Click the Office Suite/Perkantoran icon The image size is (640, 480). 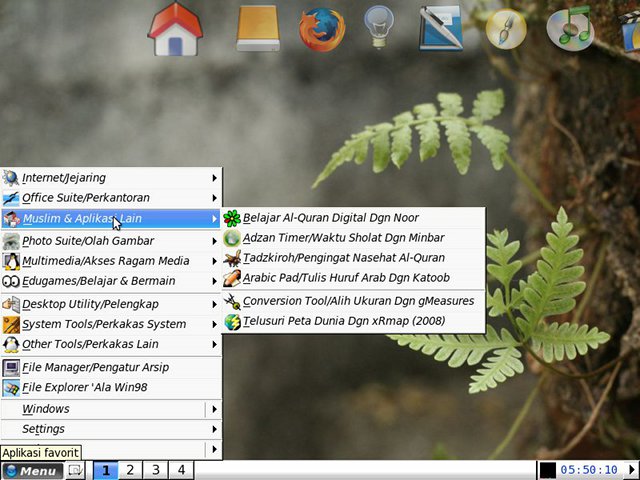pyautogui.click(x=11, y=198)
